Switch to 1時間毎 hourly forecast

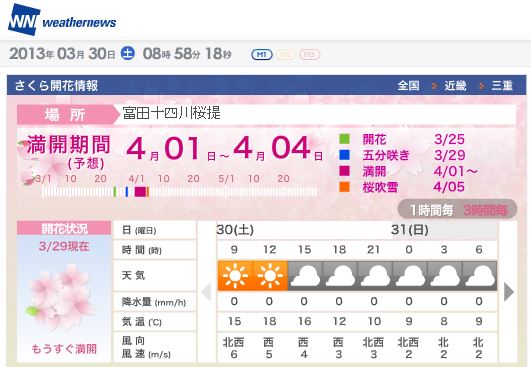pos(432,210)
